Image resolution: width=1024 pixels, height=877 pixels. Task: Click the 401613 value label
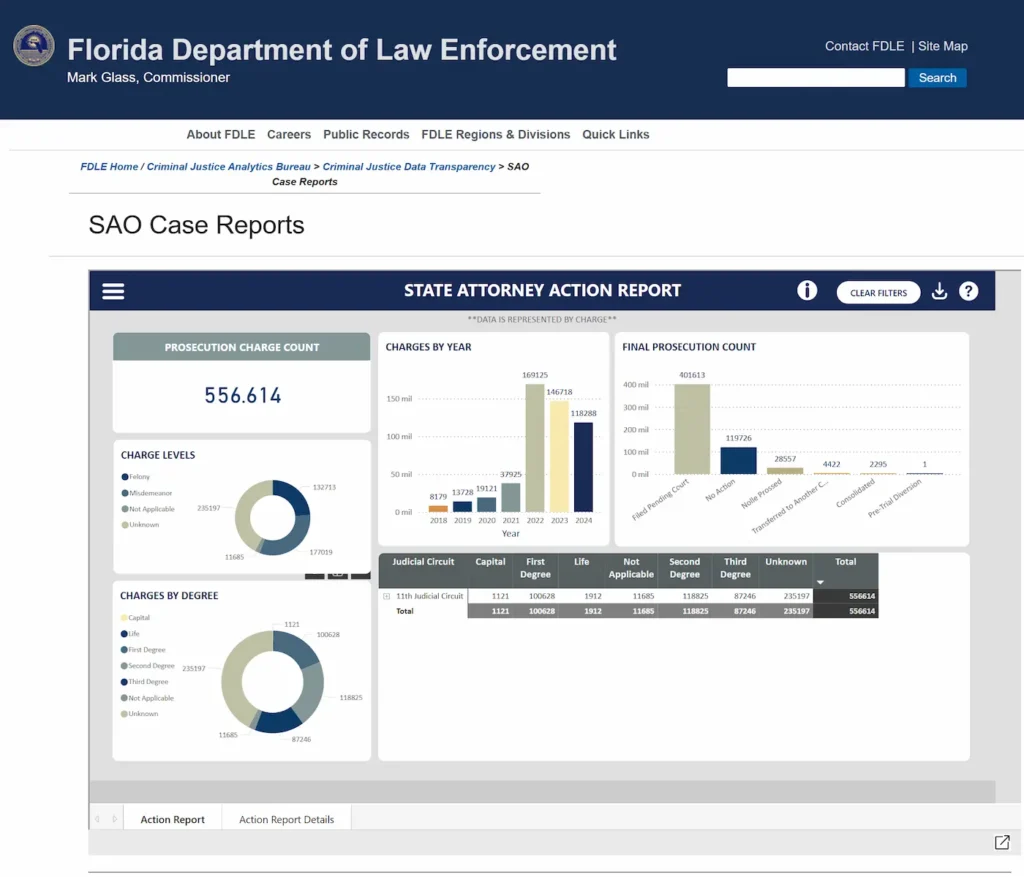click(x=692, y=375)
